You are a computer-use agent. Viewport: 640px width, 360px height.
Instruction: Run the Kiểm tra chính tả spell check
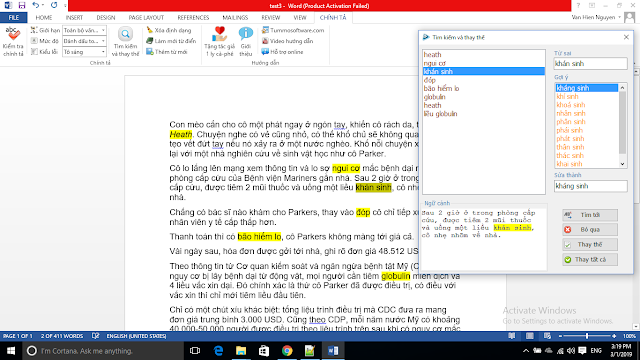[13, 42]
